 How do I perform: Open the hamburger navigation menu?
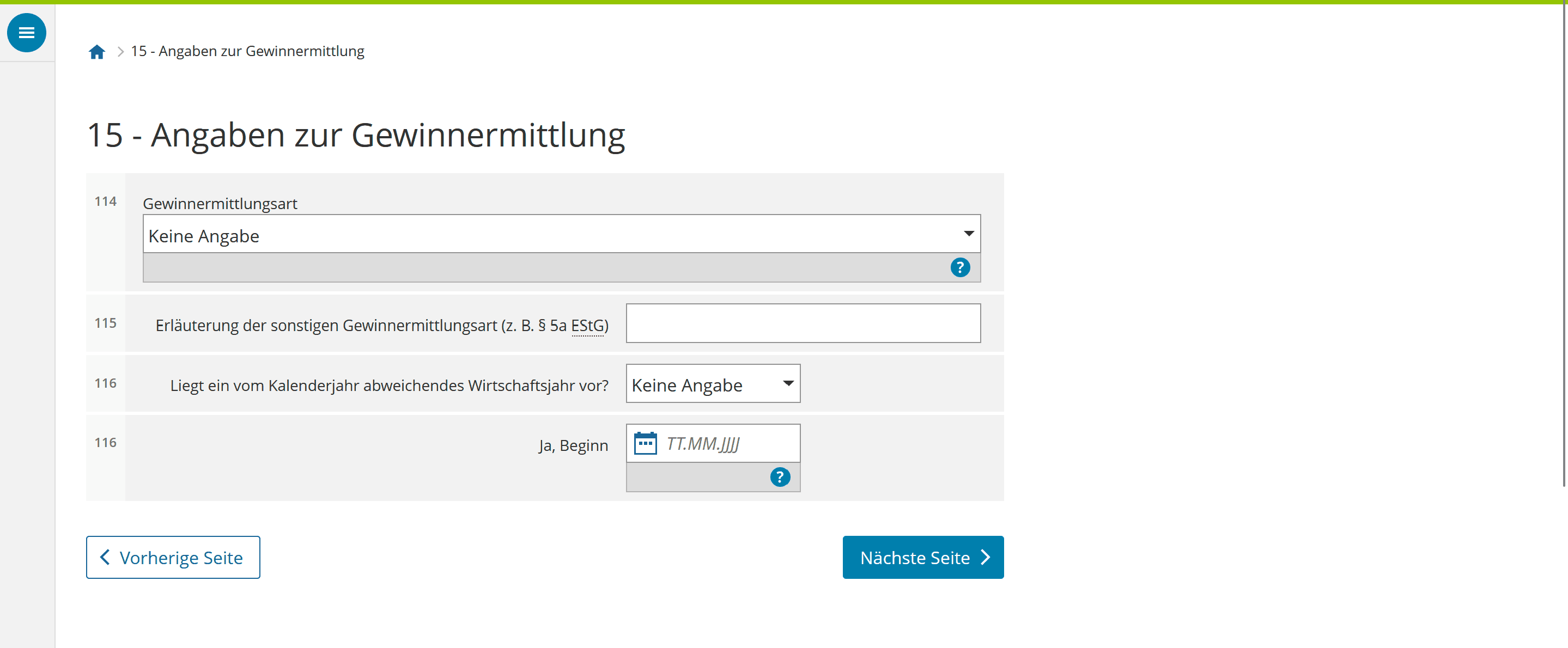[x=26, y=33]
